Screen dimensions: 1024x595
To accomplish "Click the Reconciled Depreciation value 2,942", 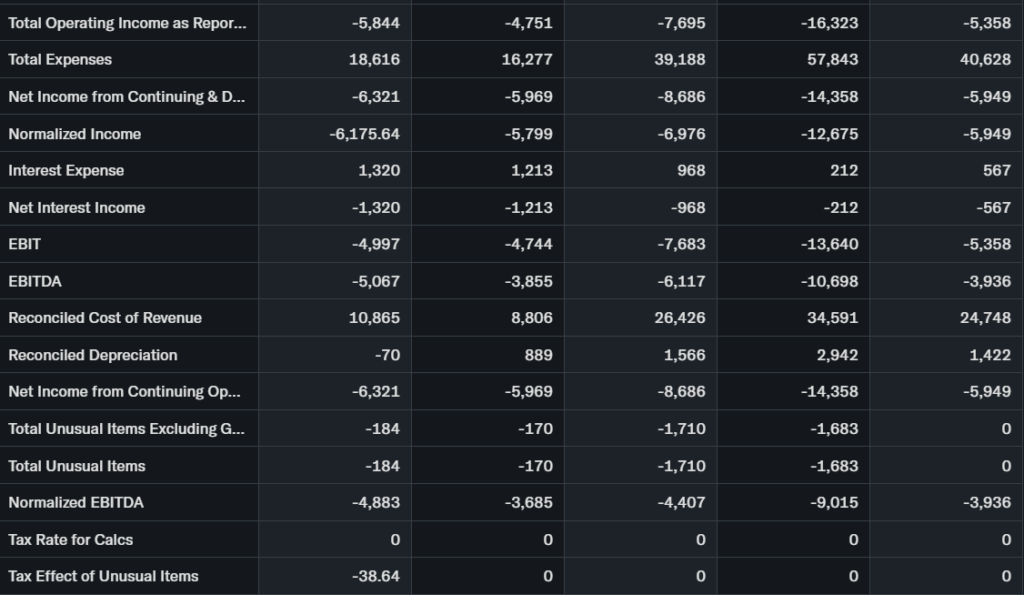I will (836, 355).
